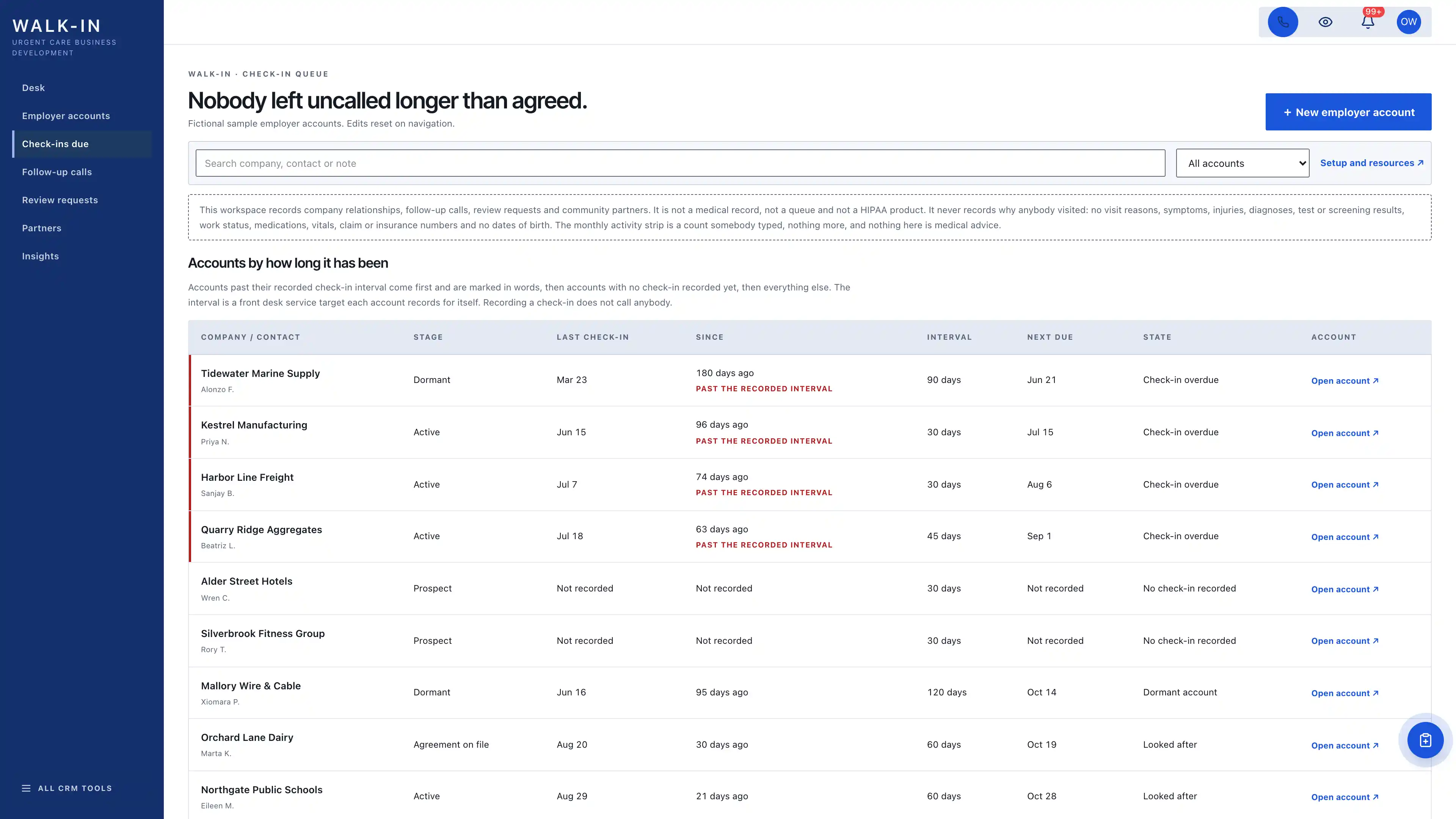Open notifications bell with 99+ badge
The width and height of the screenshot is (1456, 819).
[x=1368, y=22]
